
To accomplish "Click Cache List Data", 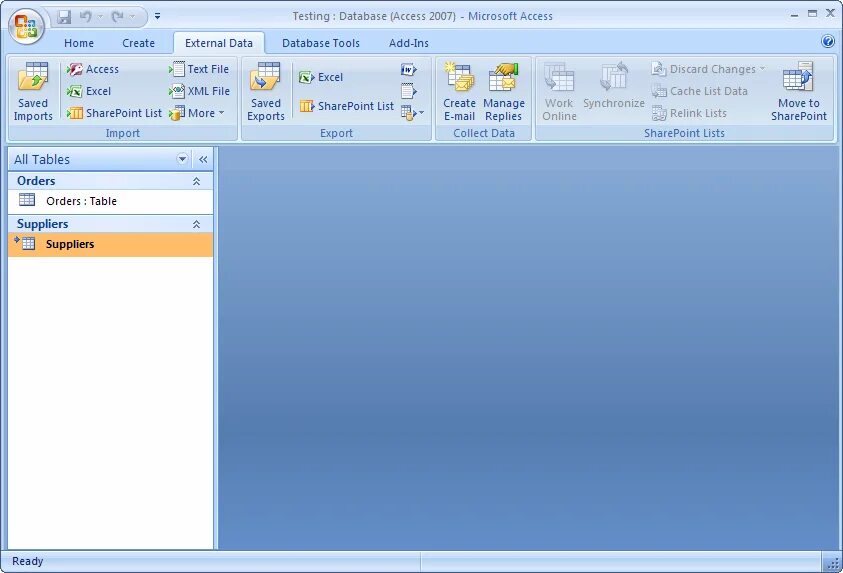I will 699,91.
